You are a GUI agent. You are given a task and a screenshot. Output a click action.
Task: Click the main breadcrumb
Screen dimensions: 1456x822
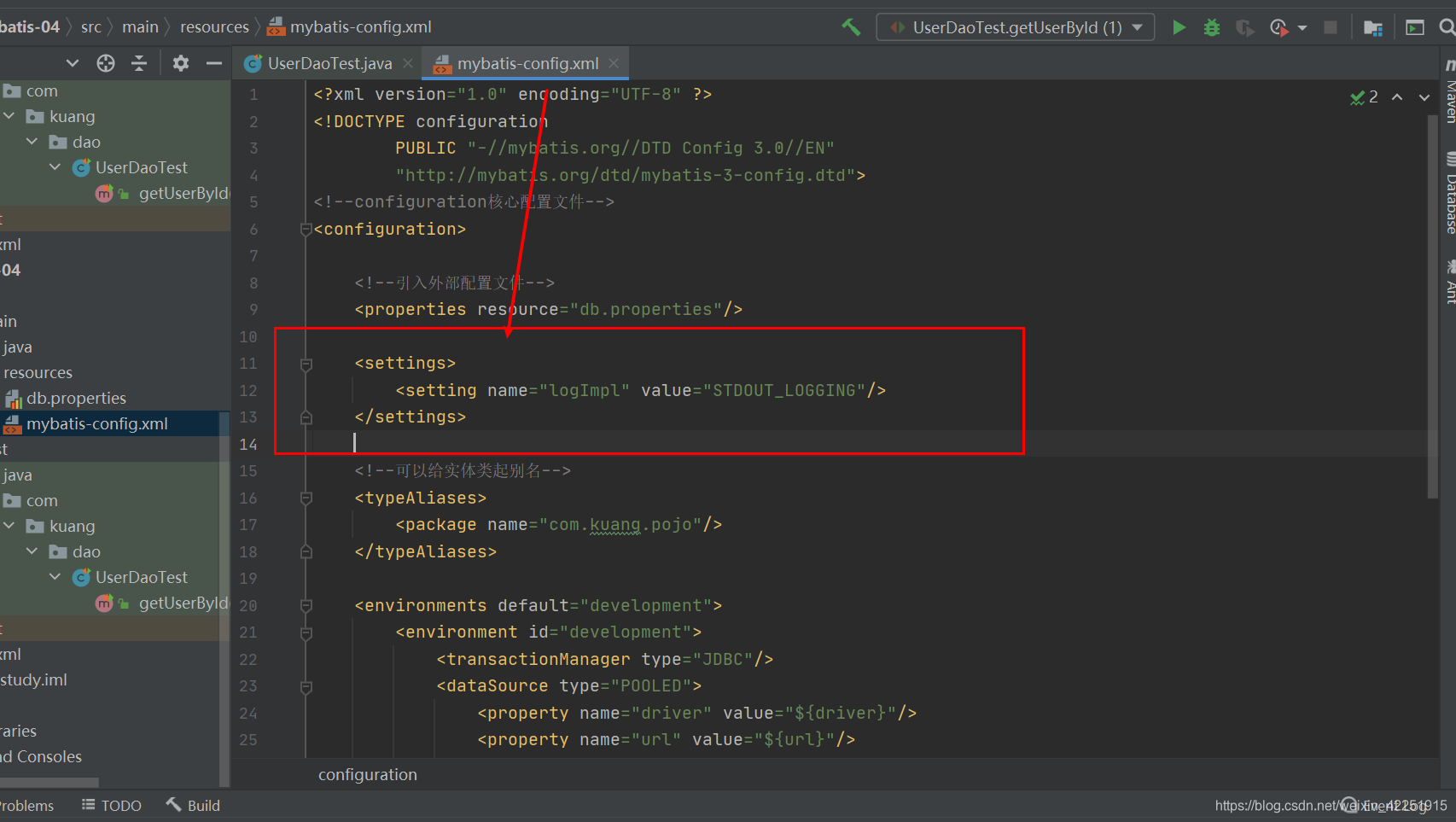(x=140, y=27)
